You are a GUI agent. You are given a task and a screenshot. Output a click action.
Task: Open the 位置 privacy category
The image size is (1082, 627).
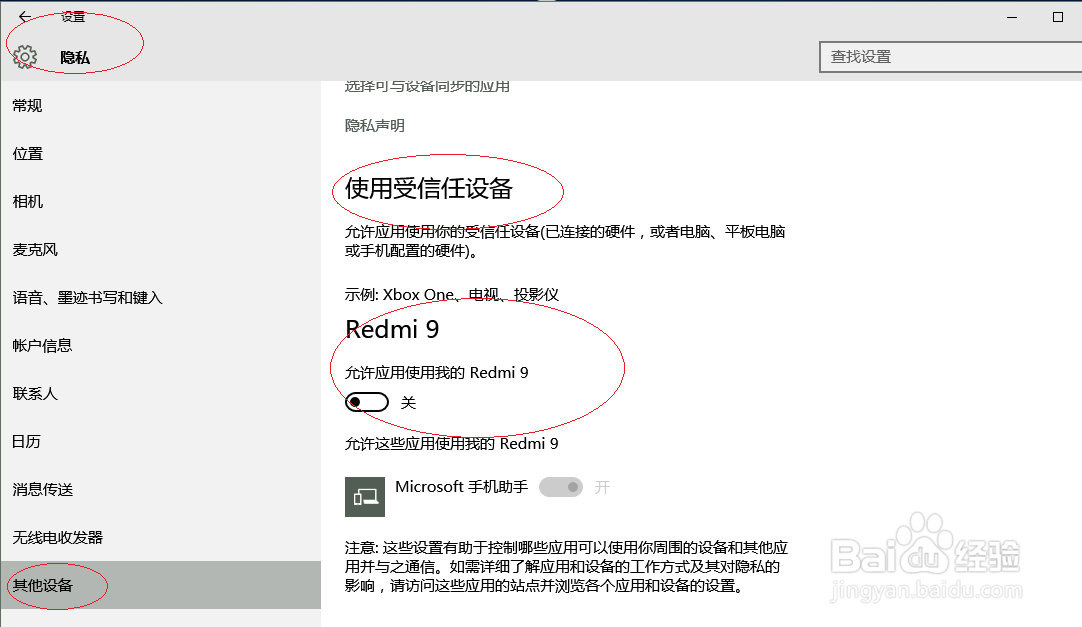point(161,154)
